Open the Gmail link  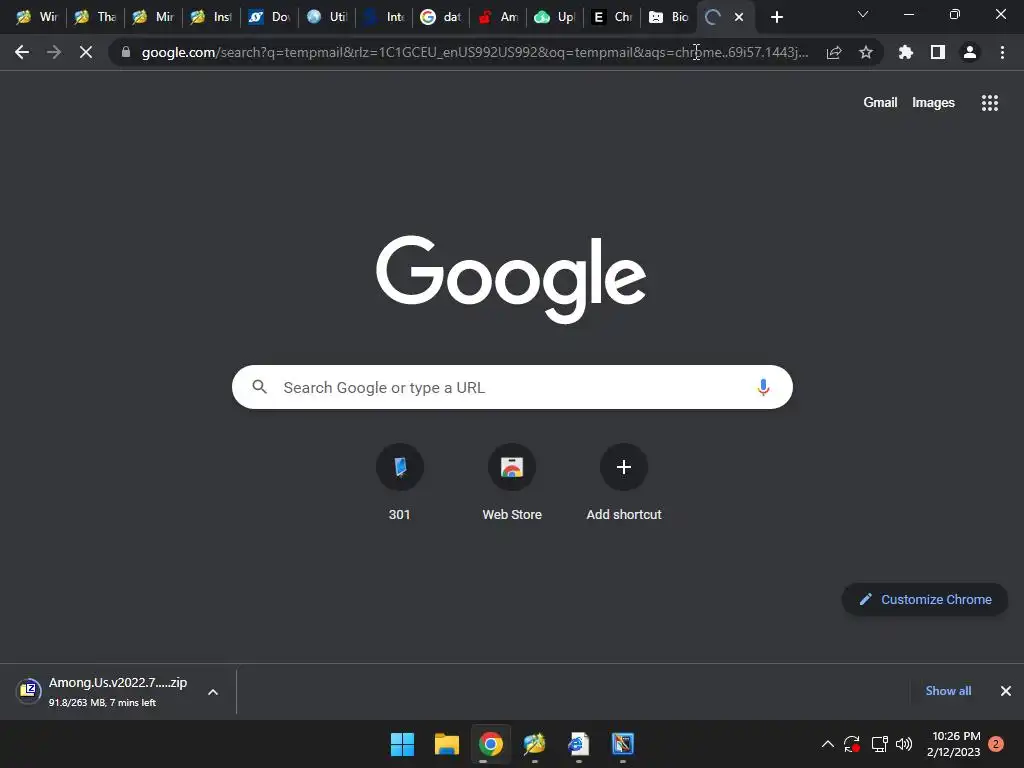(x=880, y=103)
